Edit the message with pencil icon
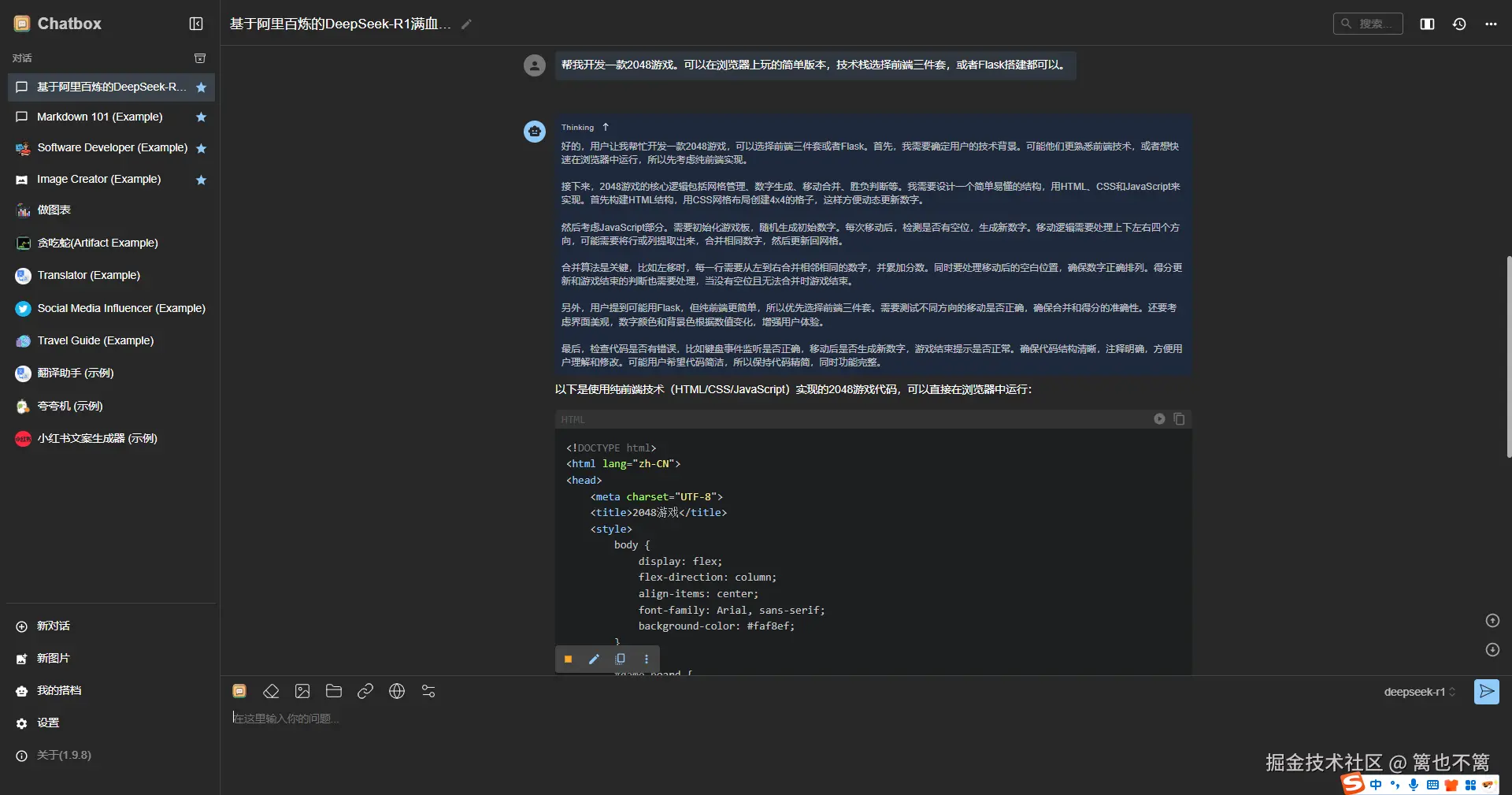This screenshot has width=1512, height=795. click(594, 659)
